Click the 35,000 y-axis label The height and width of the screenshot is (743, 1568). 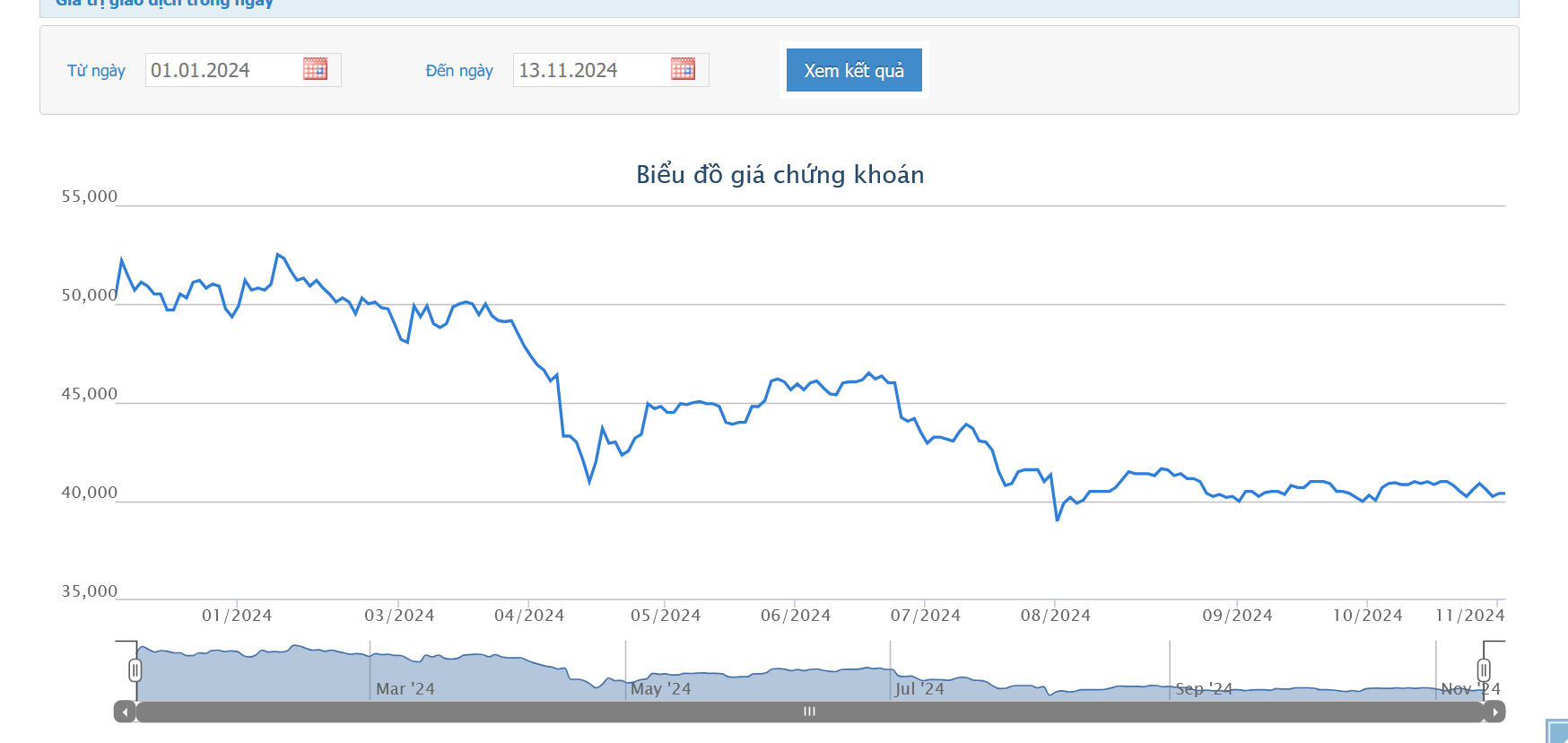coord(89,591)
